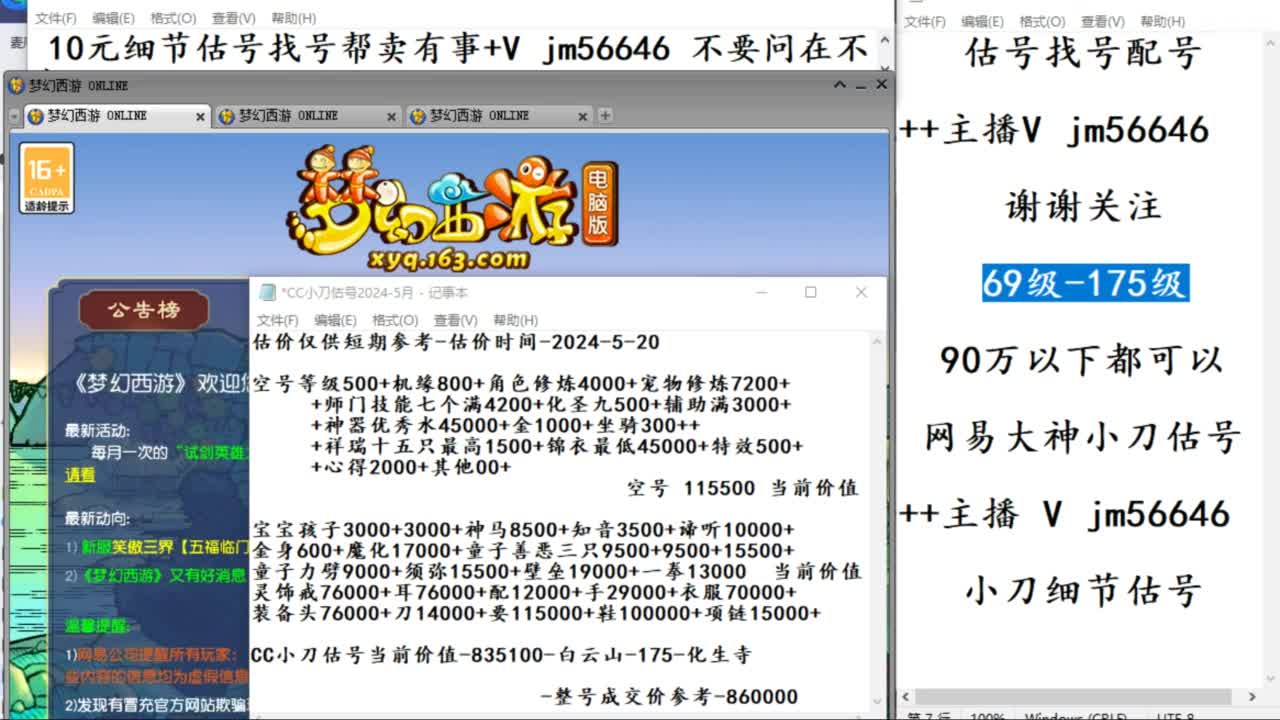Click the notepad file icon in CC小刀估号 title bar
Screen dimensions: 1280x720
[x=267, y=292]
